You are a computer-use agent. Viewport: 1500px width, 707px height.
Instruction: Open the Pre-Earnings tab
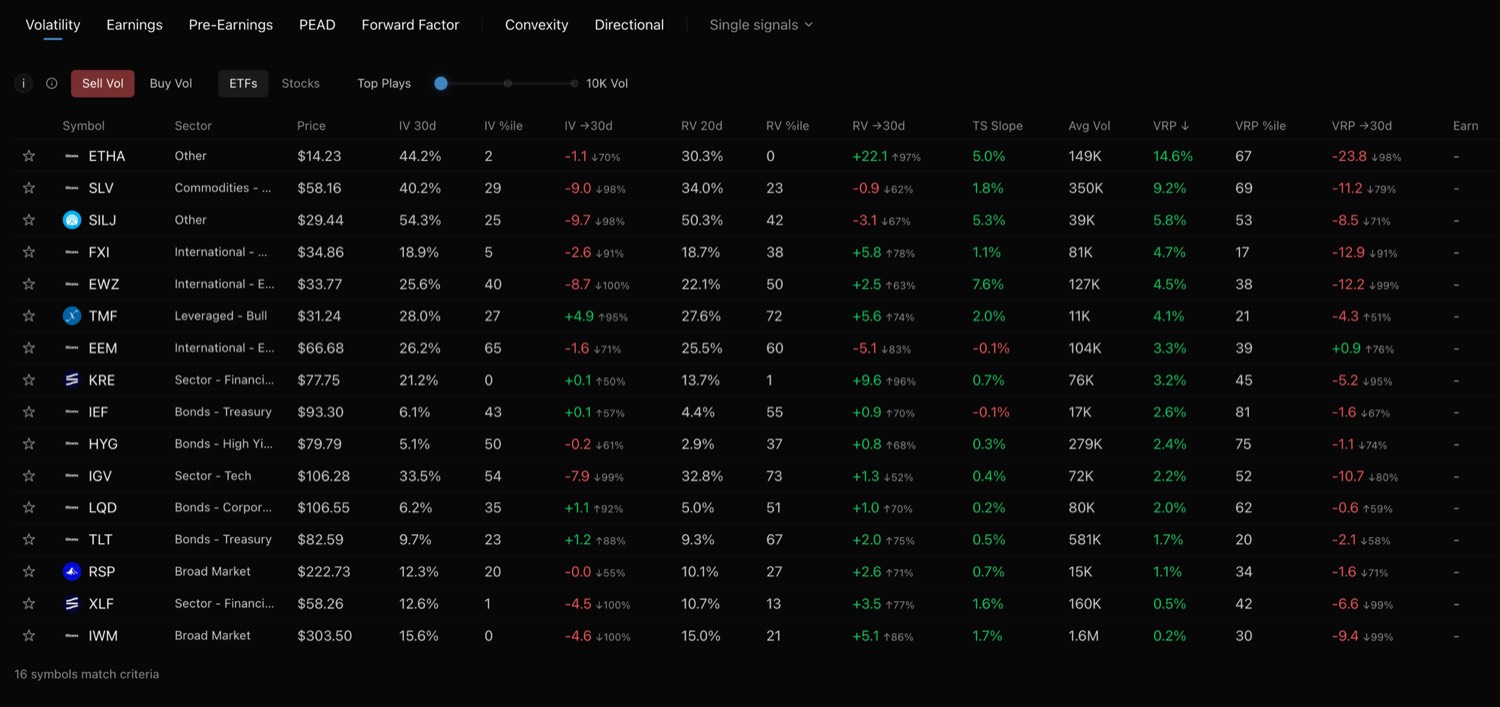[231, 25]
